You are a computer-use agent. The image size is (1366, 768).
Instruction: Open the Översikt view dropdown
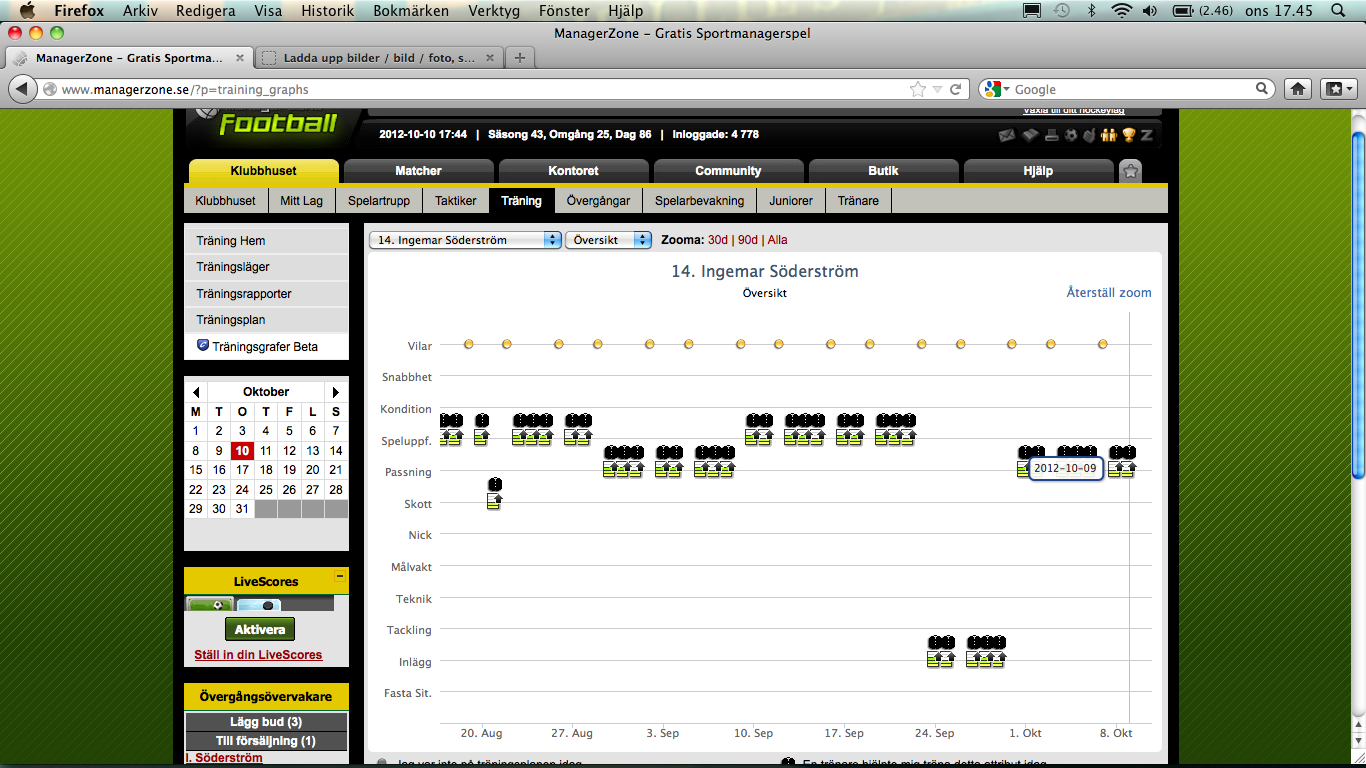pyautogui.click(x=608, y=240)
